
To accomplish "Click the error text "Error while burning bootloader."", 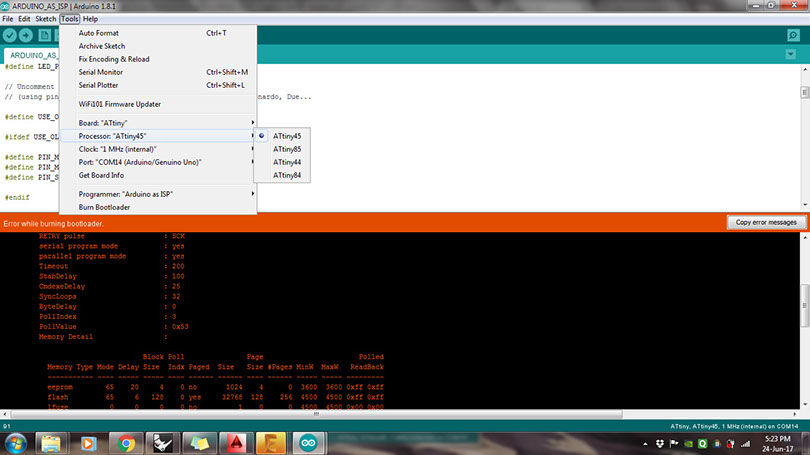I will (x=53, y=224).
